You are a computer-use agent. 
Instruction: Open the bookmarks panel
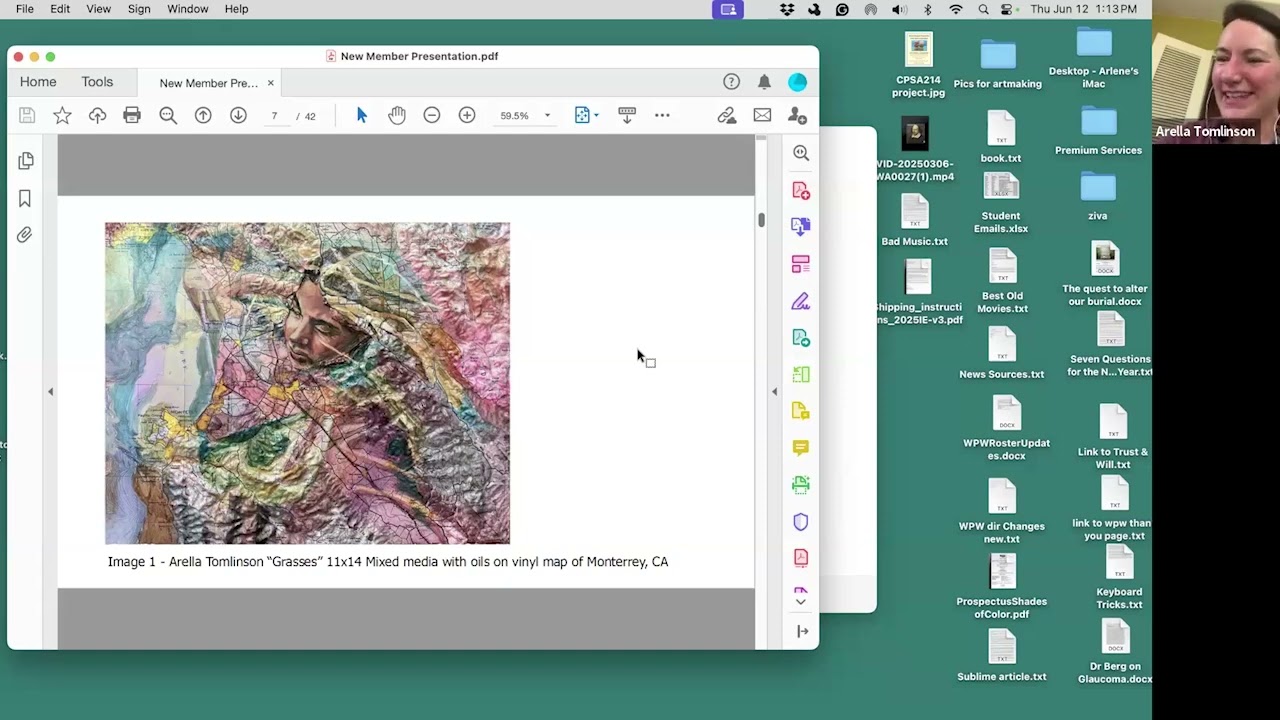click(25, 198)
